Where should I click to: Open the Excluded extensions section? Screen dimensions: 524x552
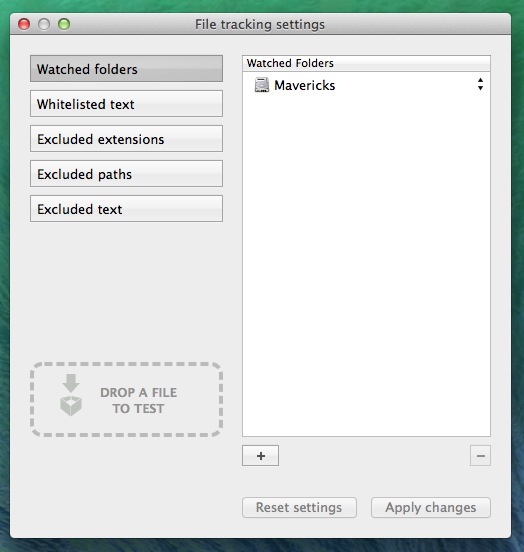[126, 139]
